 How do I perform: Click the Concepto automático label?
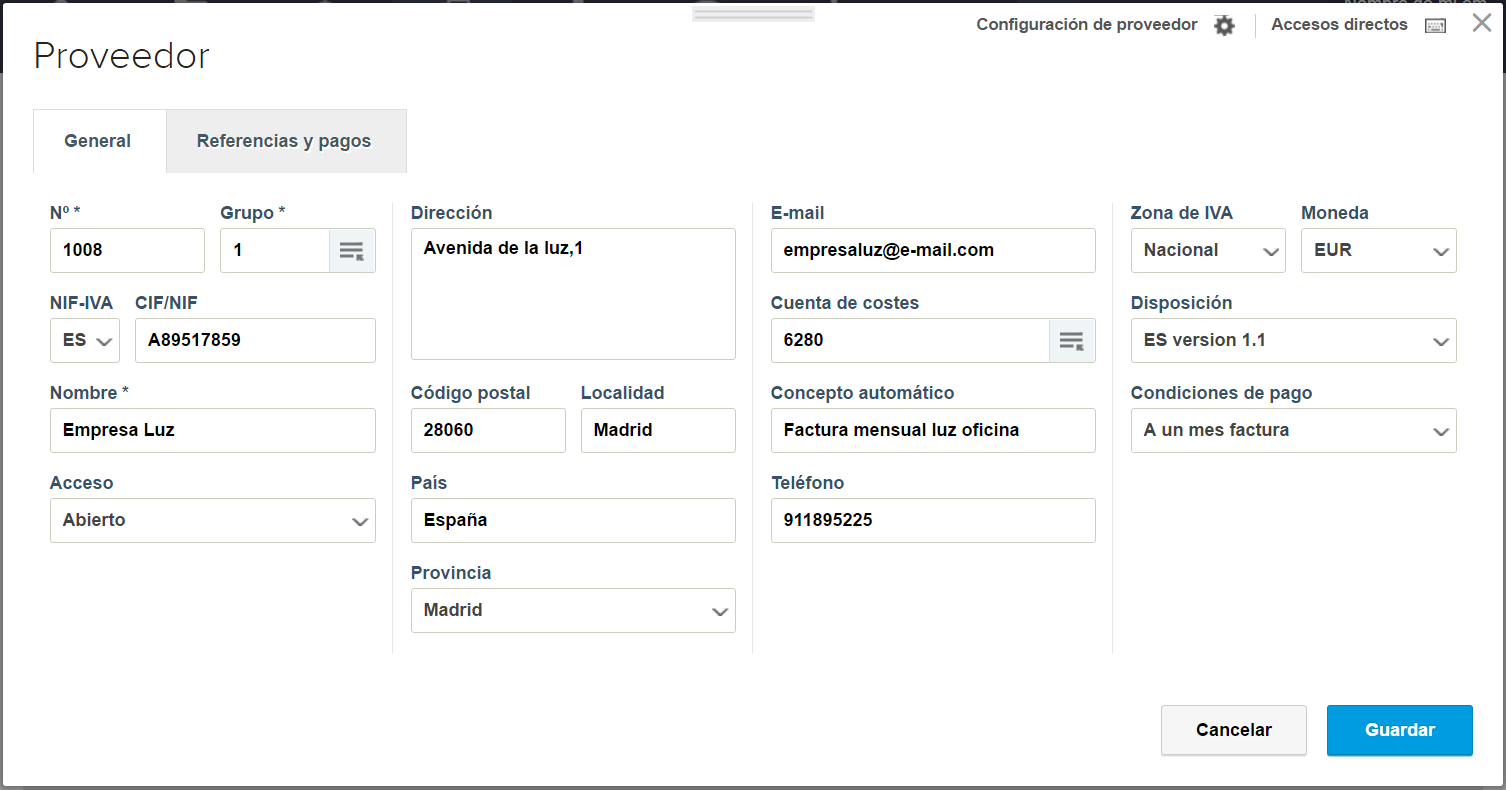pos(862,393)
